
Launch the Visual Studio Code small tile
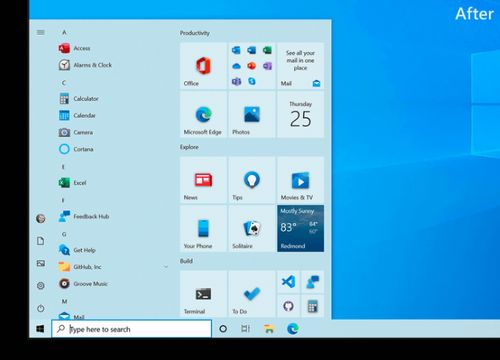(288, 282)
